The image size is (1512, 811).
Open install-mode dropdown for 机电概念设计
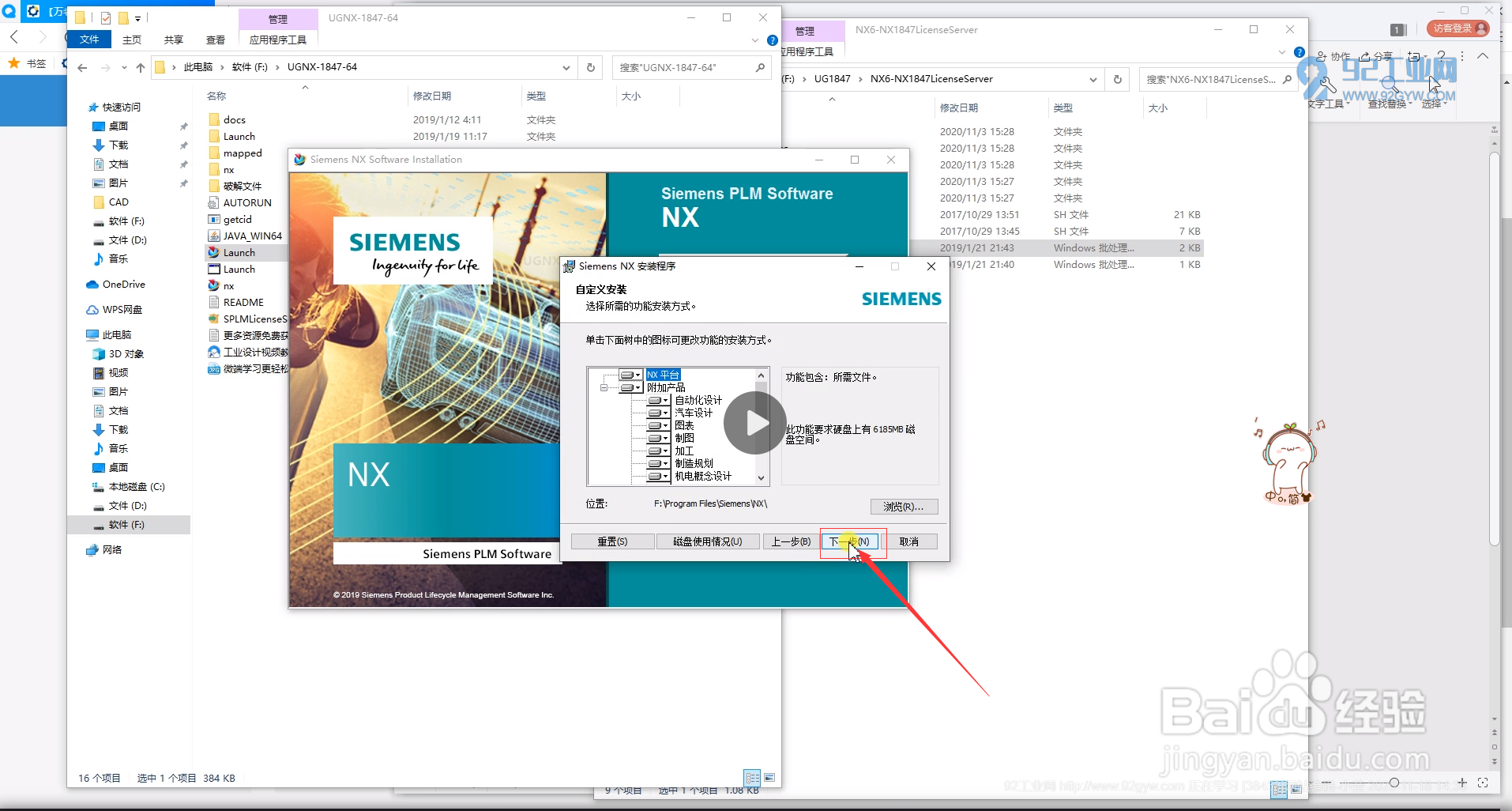point(659,476)
